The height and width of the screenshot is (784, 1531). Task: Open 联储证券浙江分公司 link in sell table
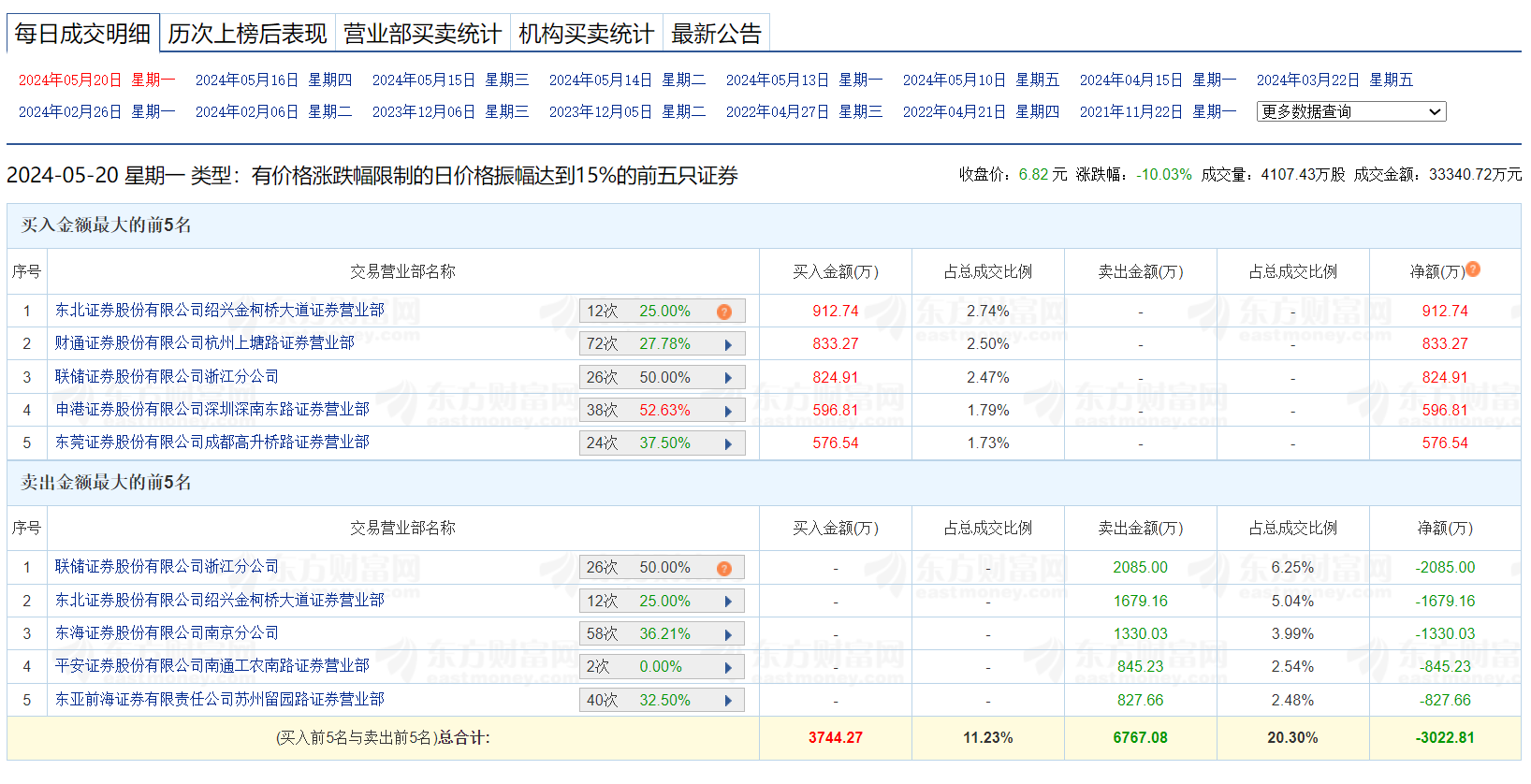(167, 567)
